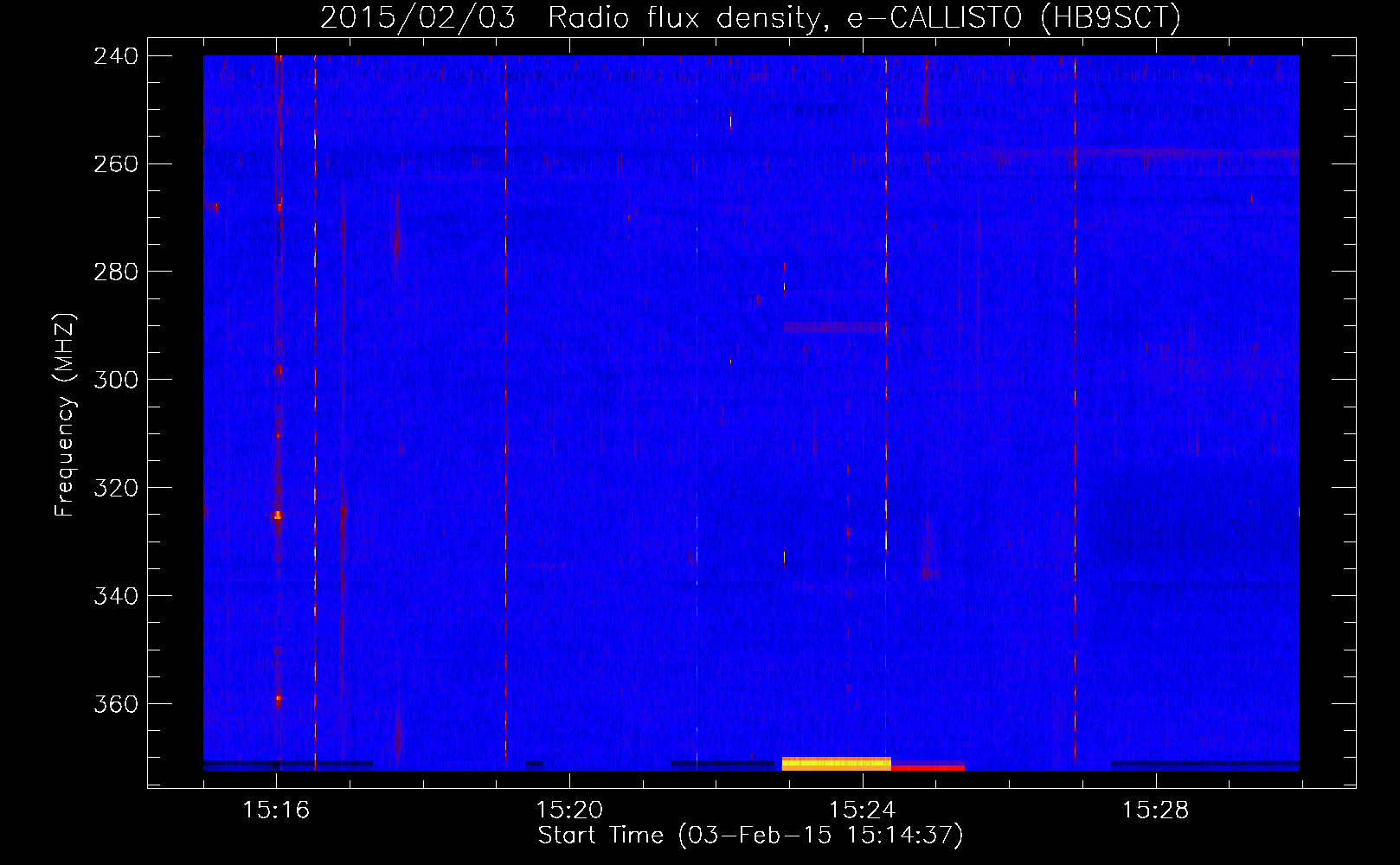Select the 'Frequency (MHZ)' axis label
This screenshot has width=1400, height=865.
(x=65, y=415)
